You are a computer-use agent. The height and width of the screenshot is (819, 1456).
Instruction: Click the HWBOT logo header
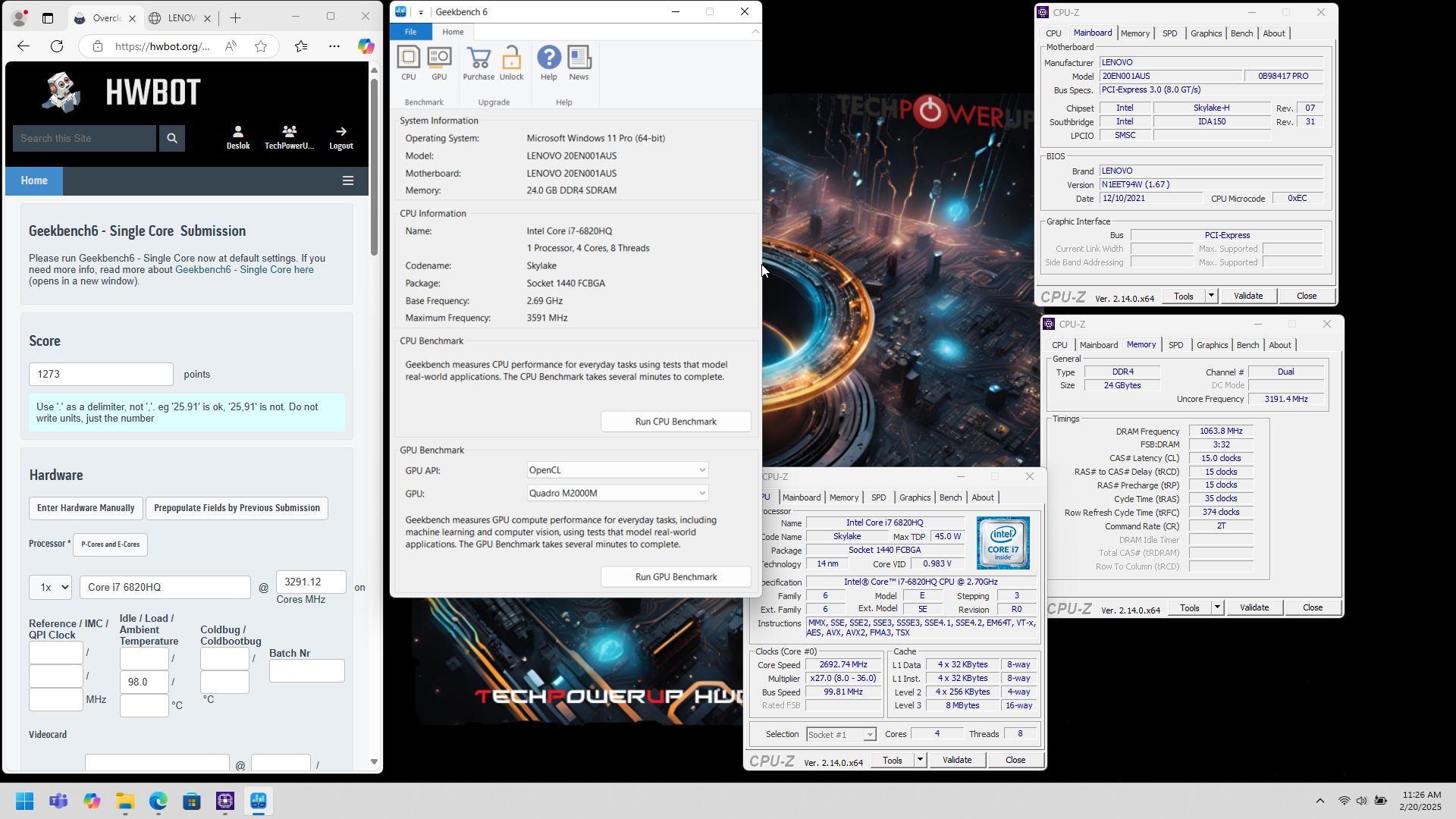click(x=121, y=92)
